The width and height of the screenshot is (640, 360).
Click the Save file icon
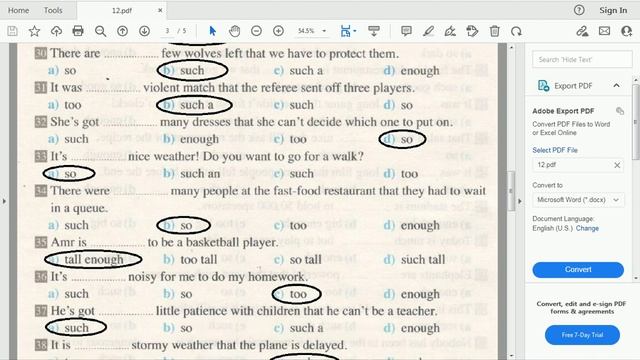click(12, 31)
